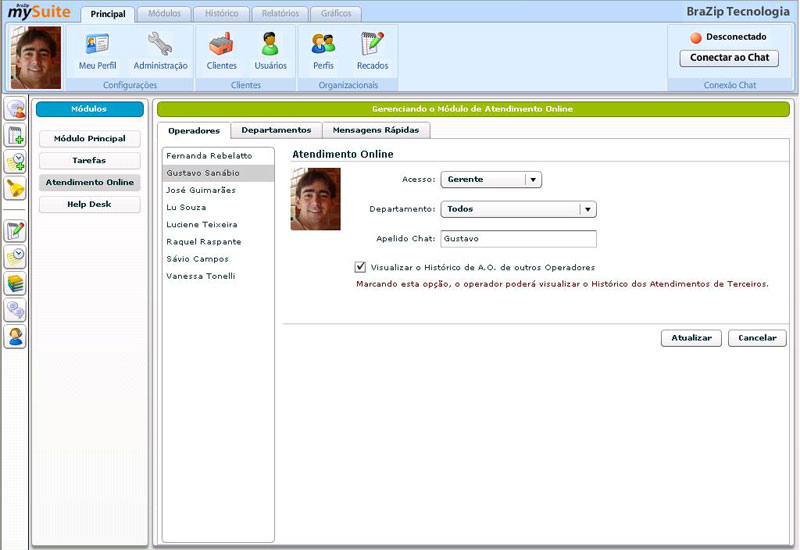The image size is (800, 550).
Task: Click the stacked books sidebar icon
Action: coord(15,284)
